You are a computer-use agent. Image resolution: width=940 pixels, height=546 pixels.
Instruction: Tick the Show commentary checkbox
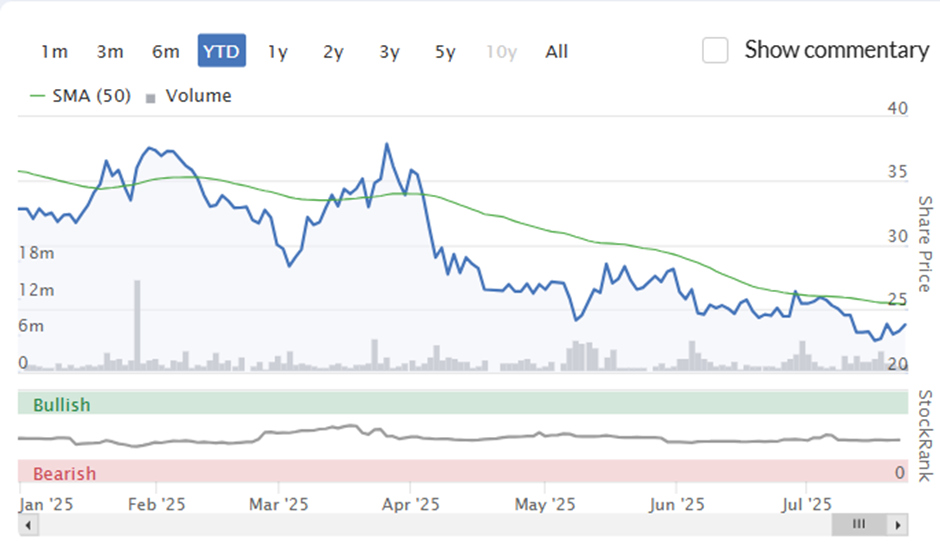(715, 50)
